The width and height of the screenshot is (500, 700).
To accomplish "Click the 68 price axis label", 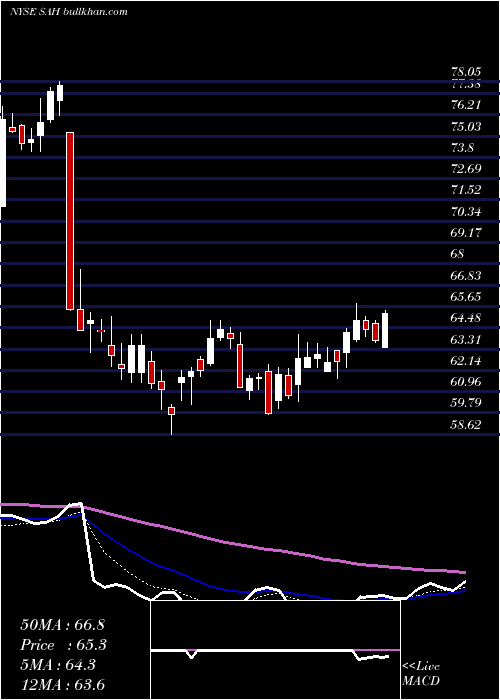I will [x=458, y=254].
